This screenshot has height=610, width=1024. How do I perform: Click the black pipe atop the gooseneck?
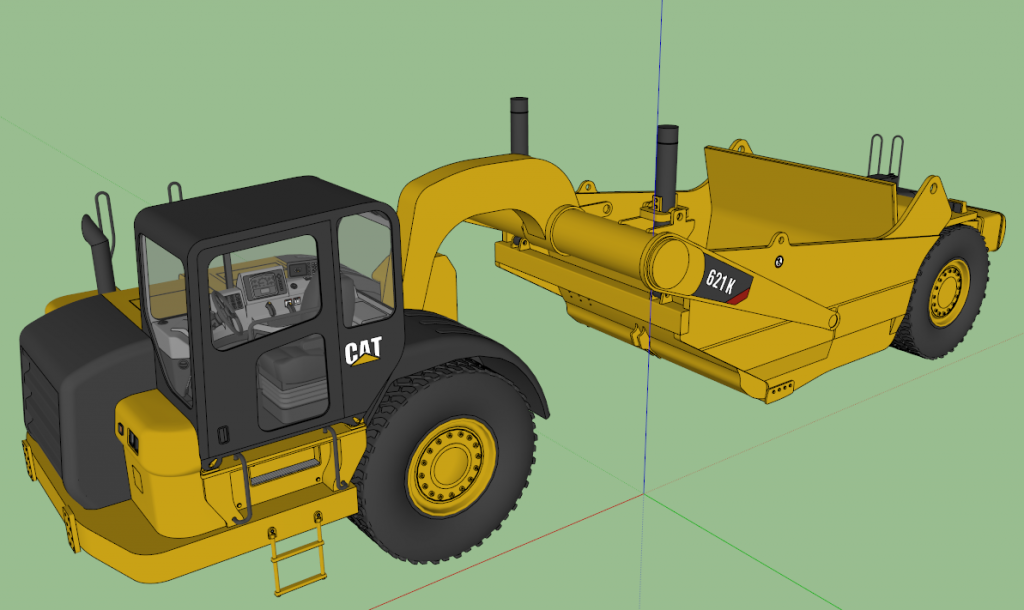coord(519,125)
